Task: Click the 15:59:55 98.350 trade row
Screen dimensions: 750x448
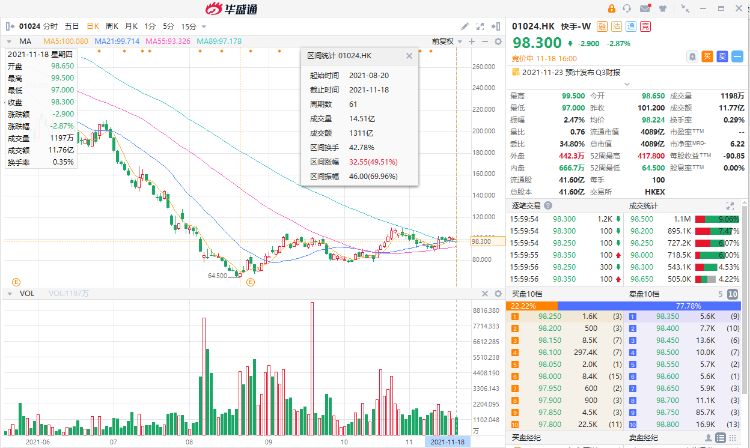Action: coord(565,255)
